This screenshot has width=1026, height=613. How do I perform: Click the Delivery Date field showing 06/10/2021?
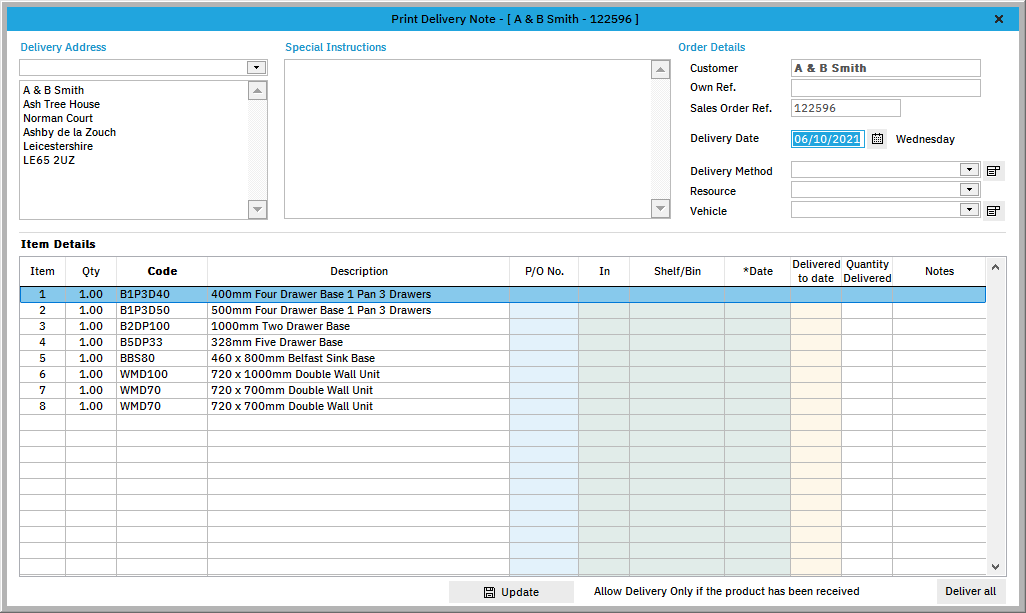pos(828,138)
